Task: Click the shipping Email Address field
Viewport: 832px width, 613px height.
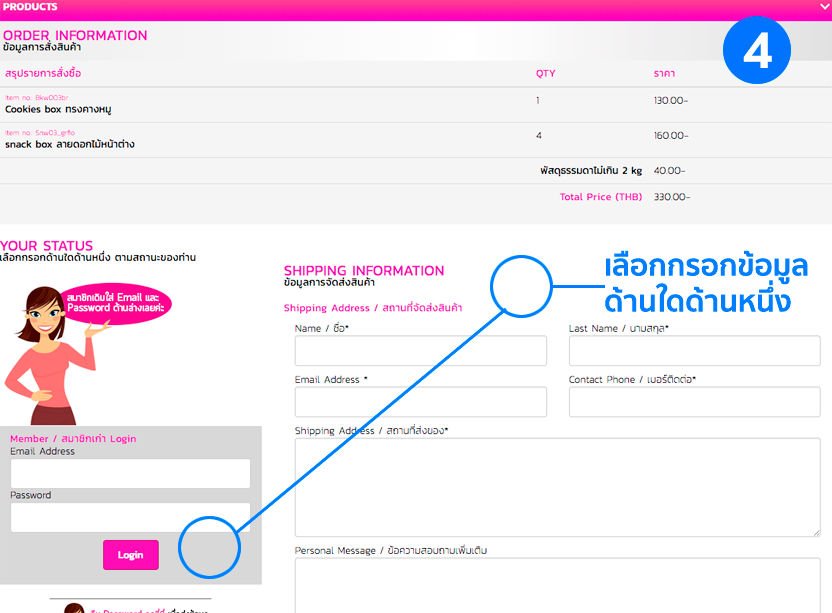Action: click(420, 402)
